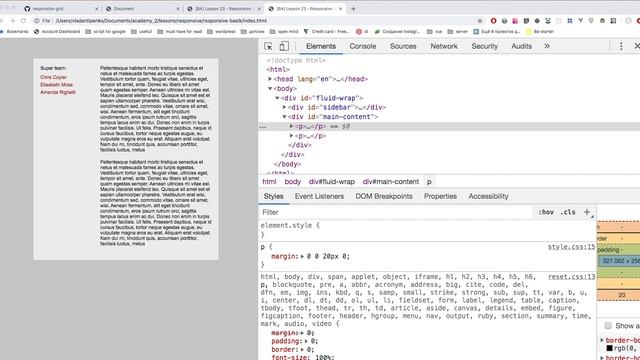Toggle :hov element state panel
This screenshot has width=640, height=360.
(546, 212)
